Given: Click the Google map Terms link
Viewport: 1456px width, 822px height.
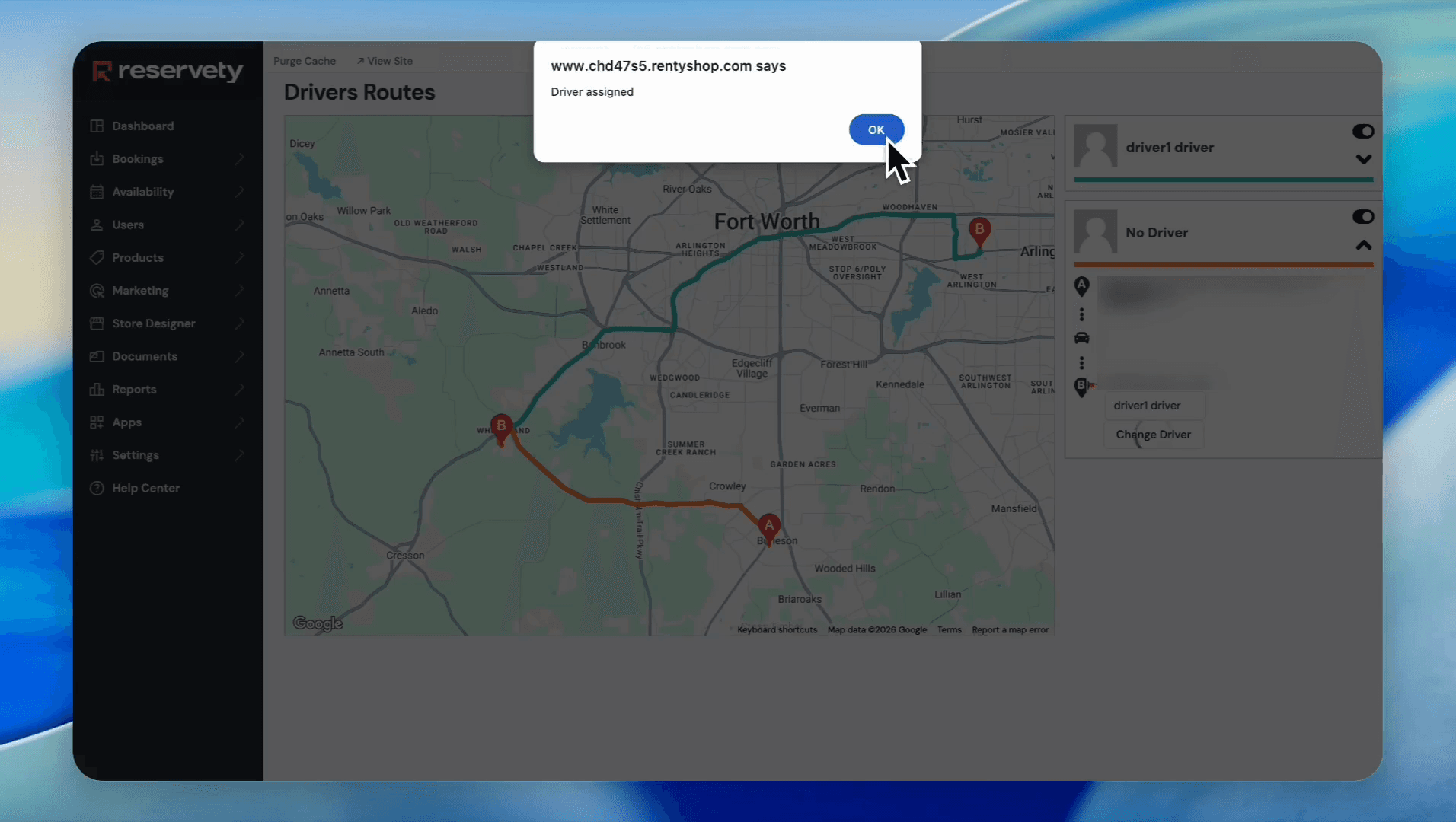Looking at the screenshot, I should [949, 630].
